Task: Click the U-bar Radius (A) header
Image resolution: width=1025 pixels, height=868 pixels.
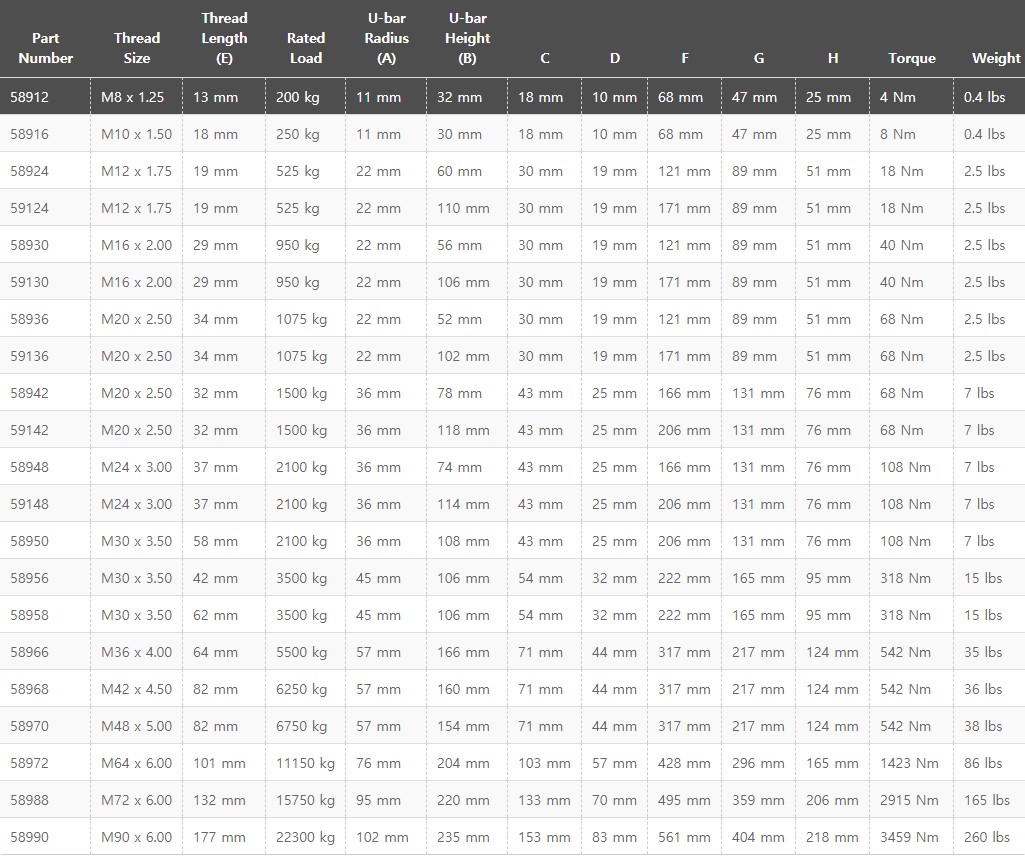Action: click(386, 38)
